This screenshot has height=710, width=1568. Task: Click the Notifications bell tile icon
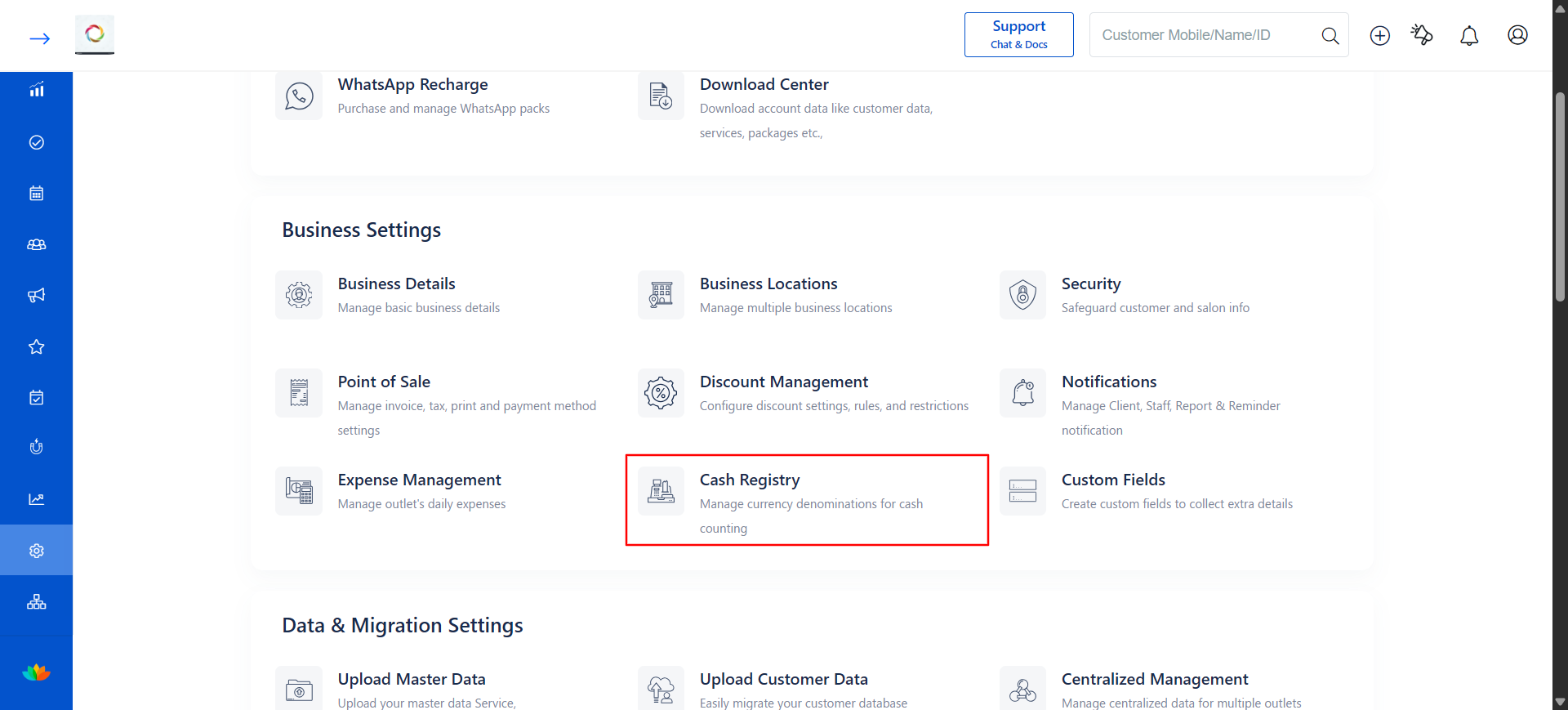1022,393
